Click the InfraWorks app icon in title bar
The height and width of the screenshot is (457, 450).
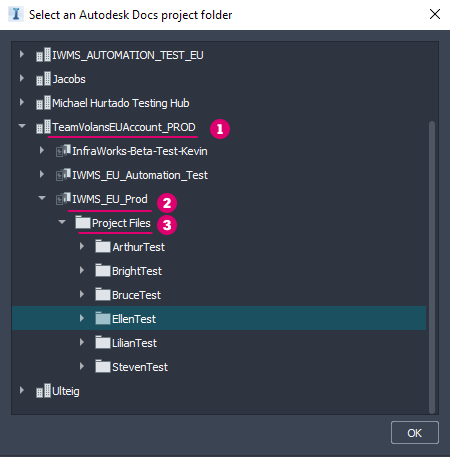pos(16,14)
